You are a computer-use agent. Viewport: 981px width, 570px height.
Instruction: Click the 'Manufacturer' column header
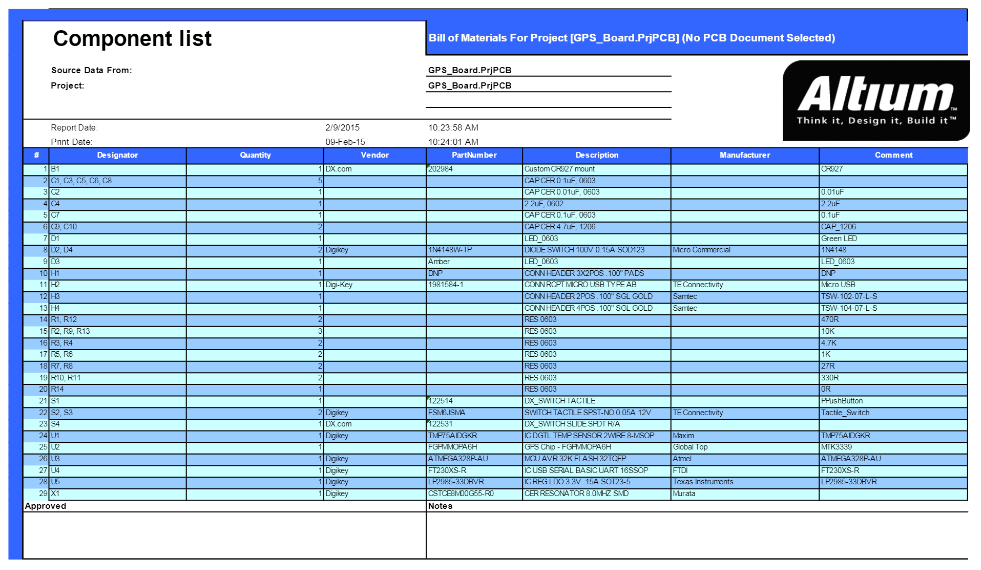pyautogui.click(x=745, y=155)
